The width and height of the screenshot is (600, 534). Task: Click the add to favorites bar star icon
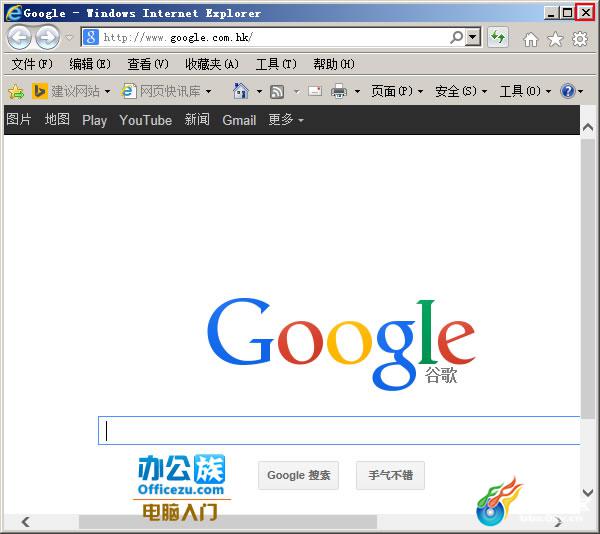coord(16,91)
